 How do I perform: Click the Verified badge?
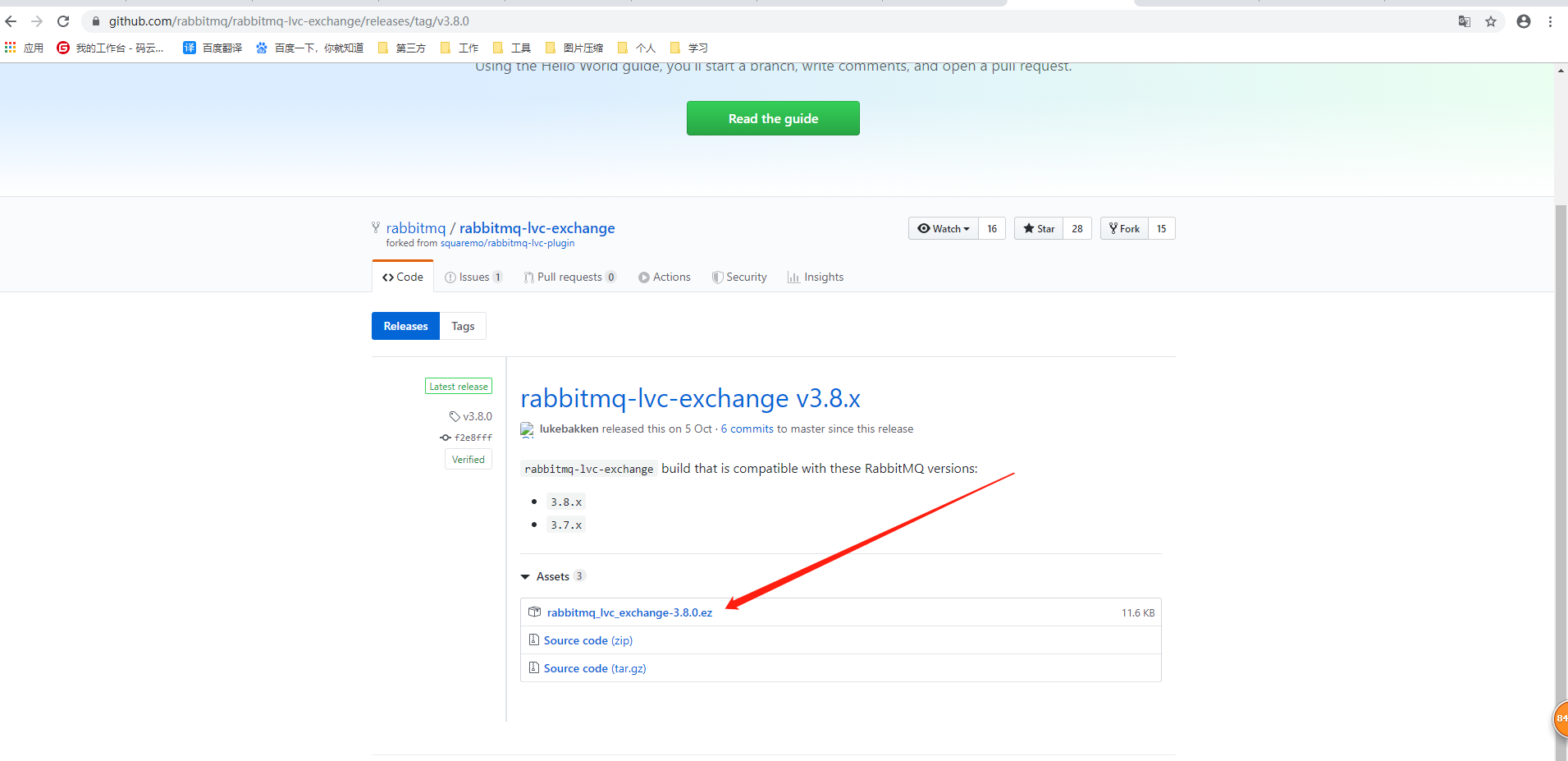pyautogui.click(x=469, y=459)
